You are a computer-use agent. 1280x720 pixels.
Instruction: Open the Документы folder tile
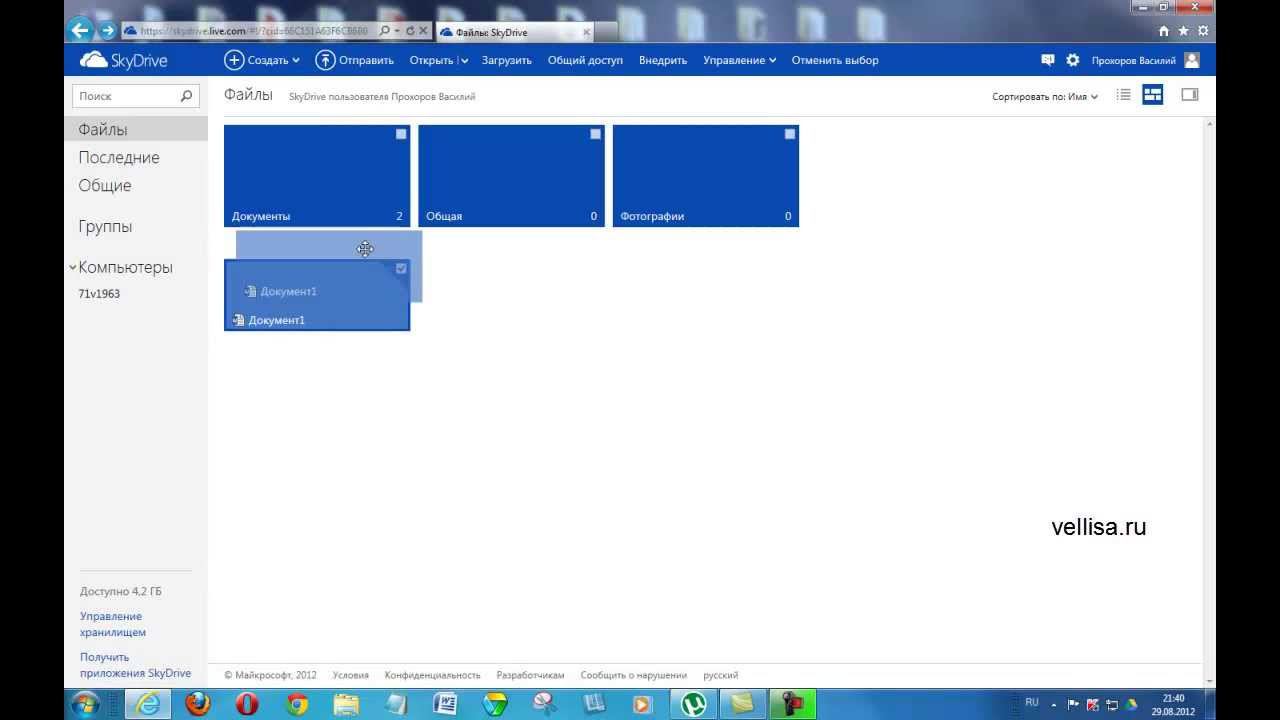point(317,176)
